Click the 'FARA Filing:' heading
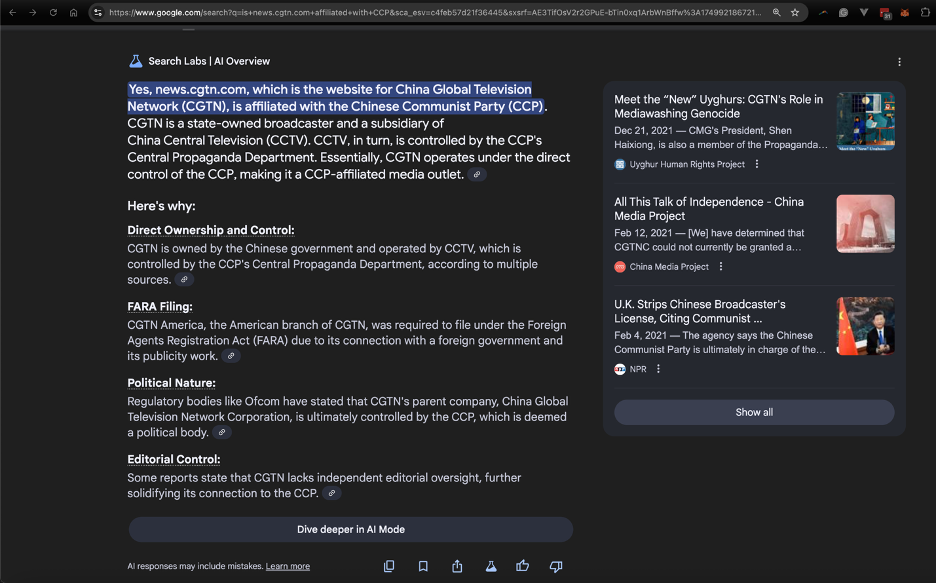This screenshot has width=936, height=584. click(x=160, y=306)
